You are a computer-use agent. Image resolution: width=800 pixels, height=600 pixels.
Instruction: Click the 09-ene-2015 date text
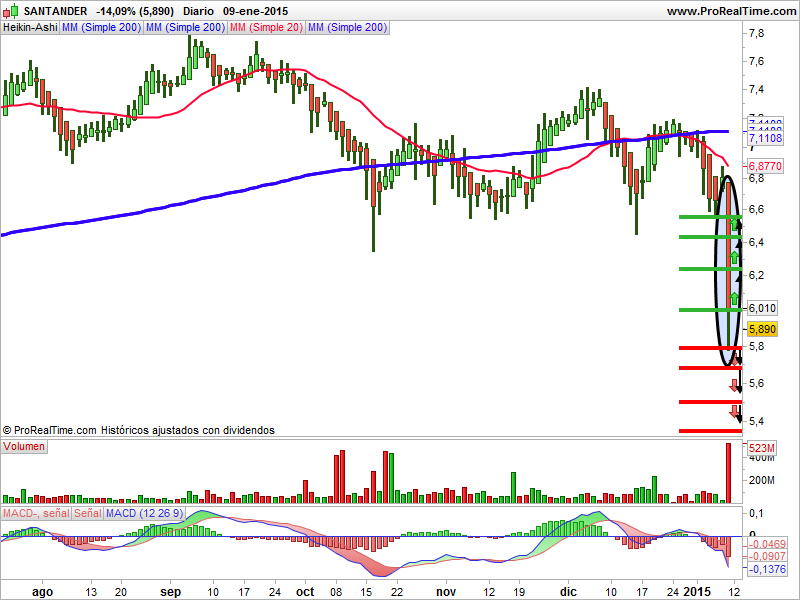255,11
